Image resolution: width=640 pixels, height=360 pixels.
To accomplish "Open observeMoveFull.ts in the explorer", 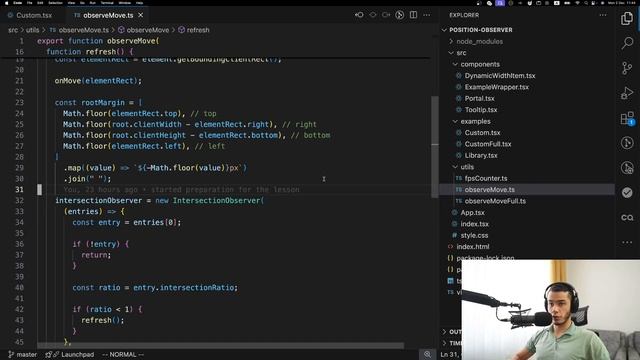I will coord(495,201).
